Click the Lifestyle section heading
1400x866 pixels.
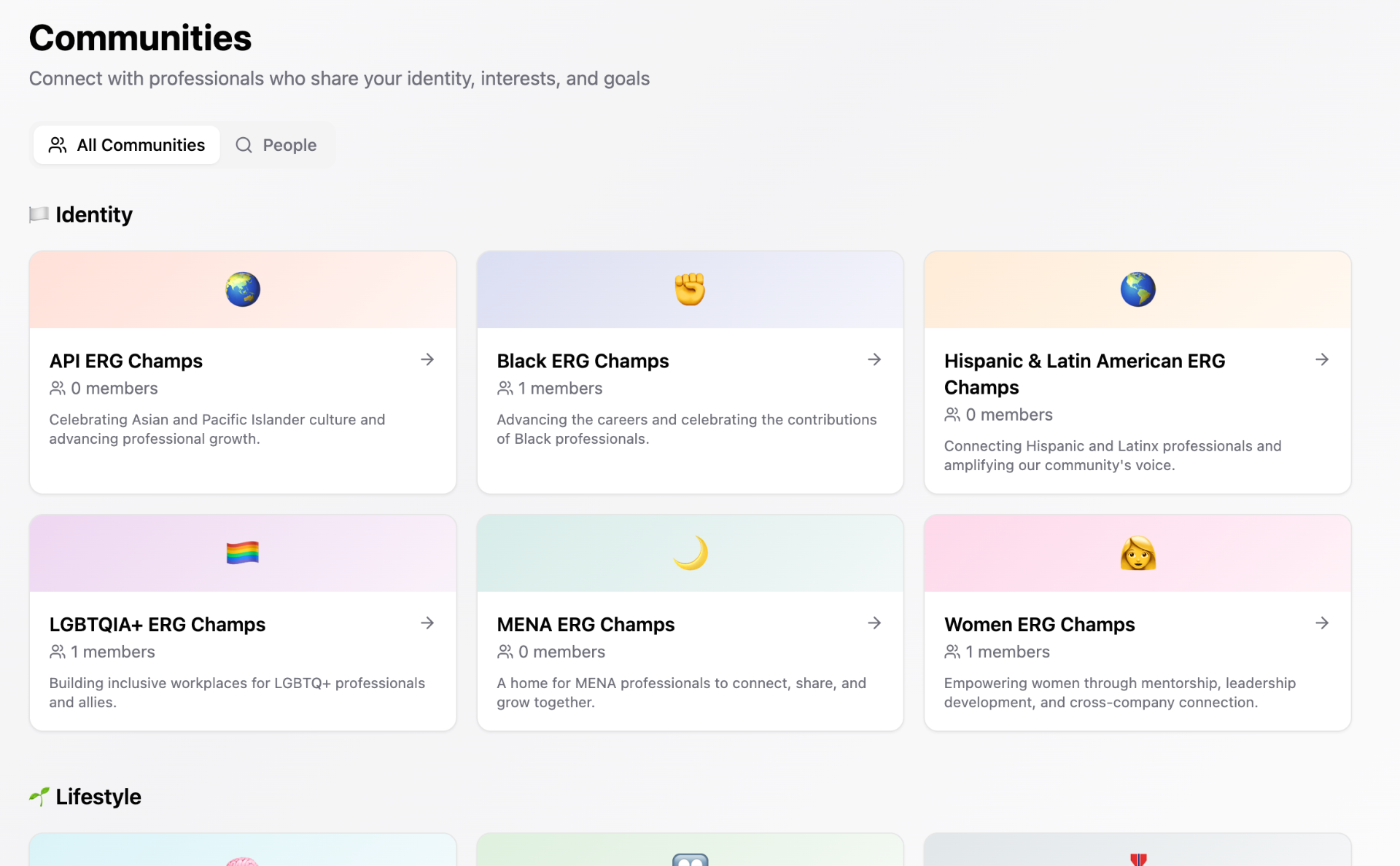click(x=98, y=796)
